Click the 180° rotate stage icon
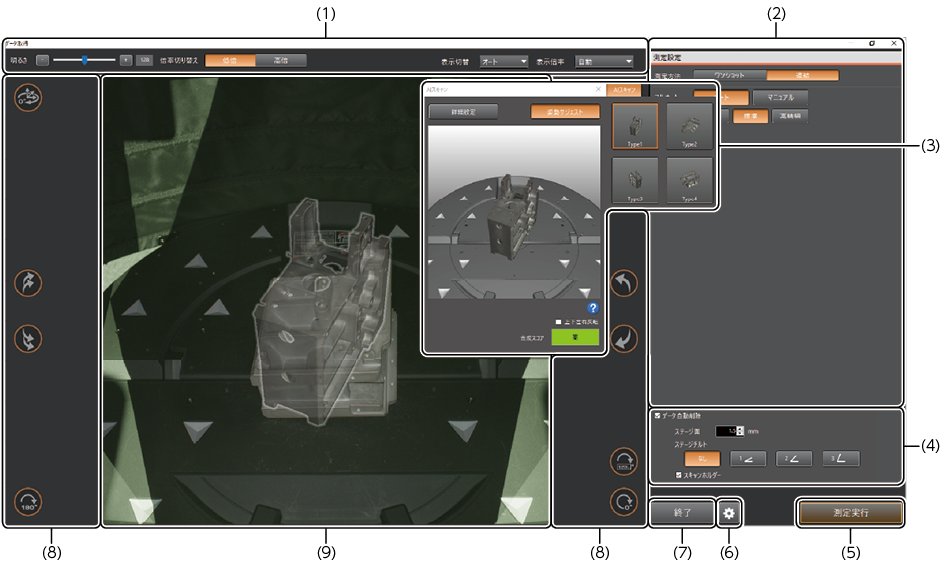 [x=28, y=500]
